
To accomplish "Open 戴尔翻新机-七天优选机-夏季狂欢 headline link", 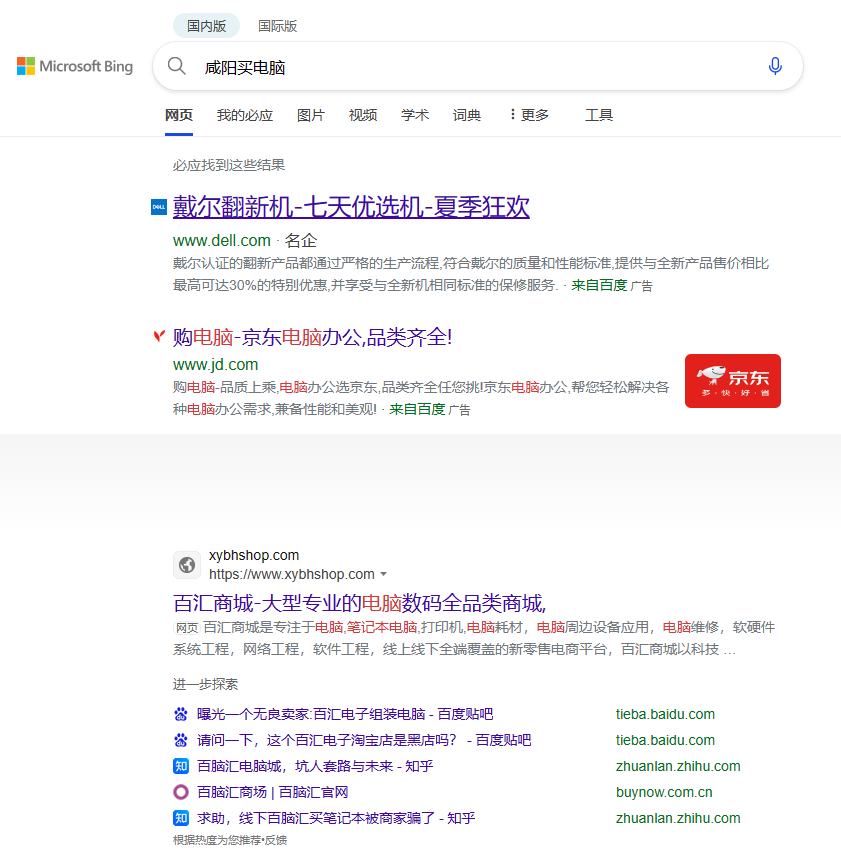I will pos(351,207).
